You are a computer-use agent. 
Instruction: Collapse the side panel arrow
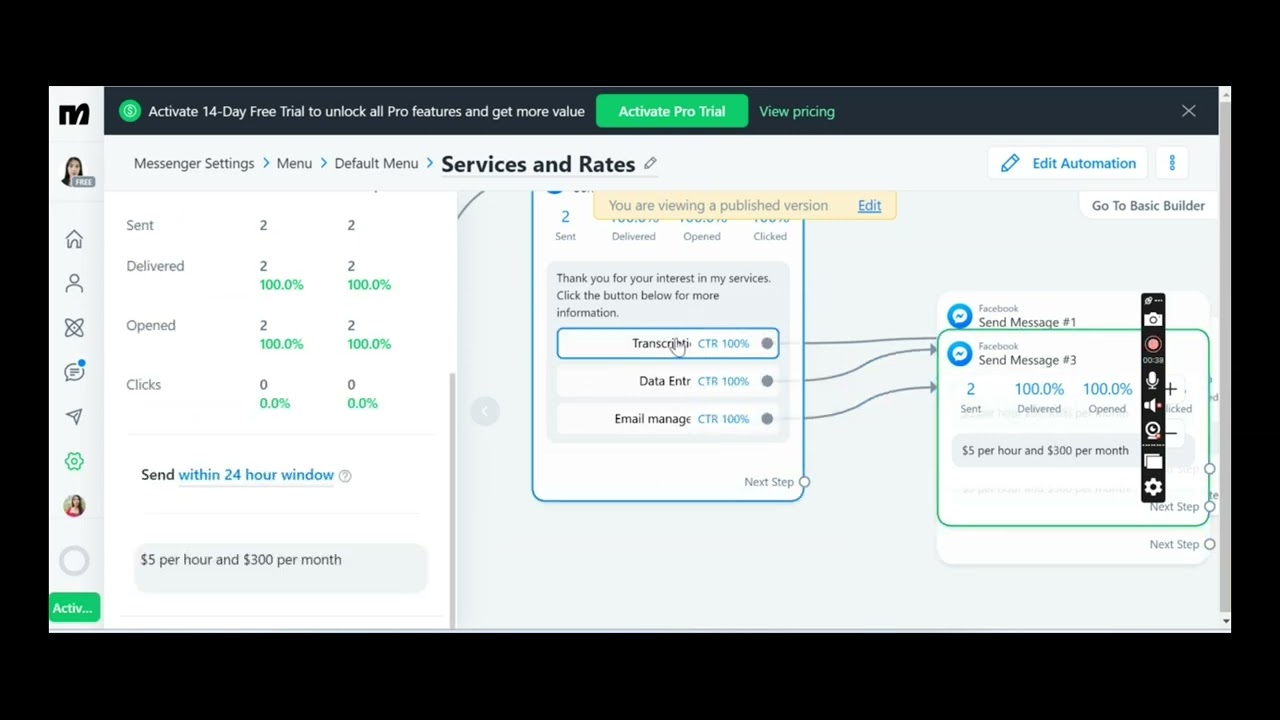click(x=485, y=411)
